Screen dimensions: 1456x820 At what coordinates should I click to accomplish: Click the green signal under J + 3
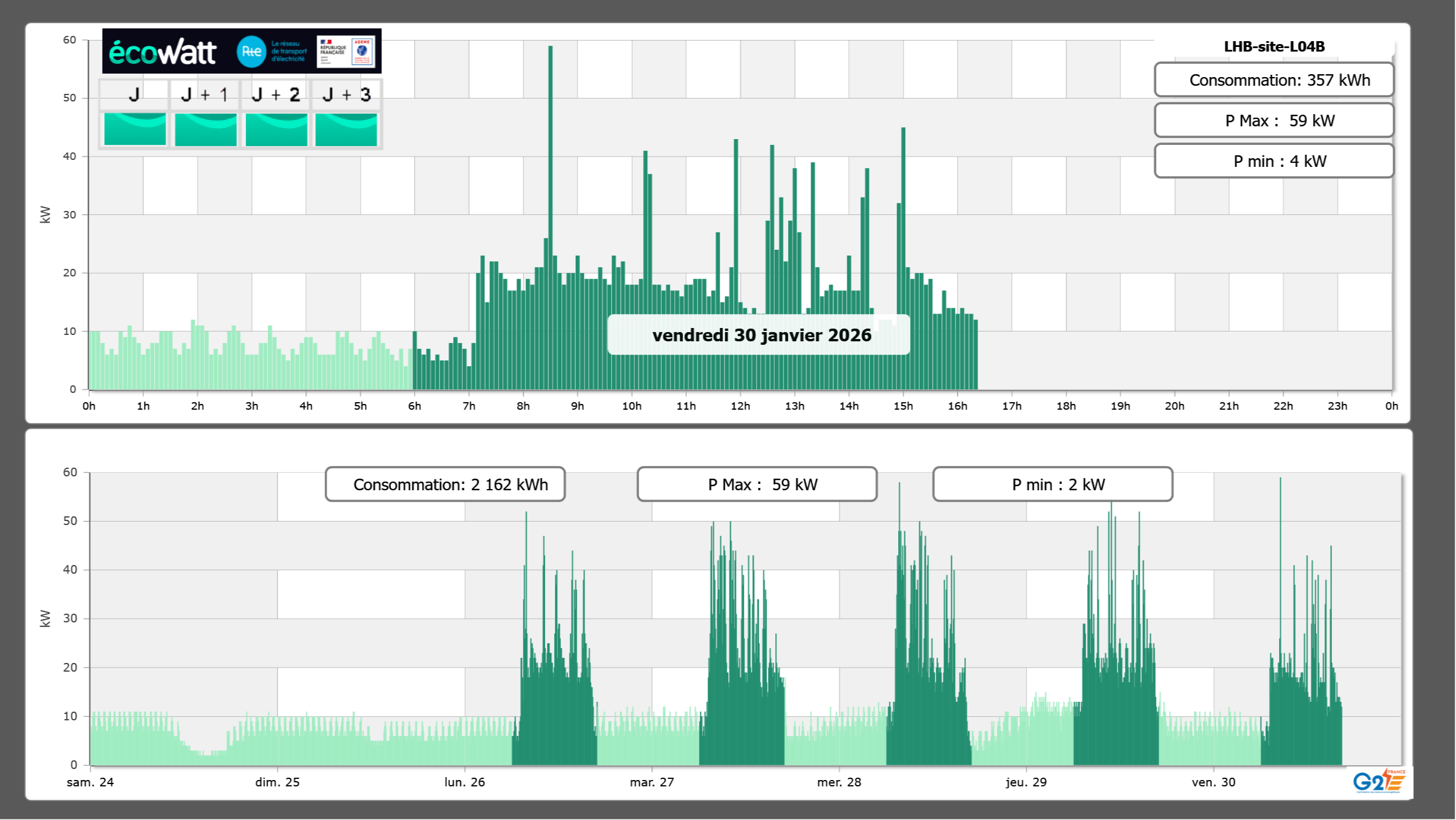click(346, 129)
